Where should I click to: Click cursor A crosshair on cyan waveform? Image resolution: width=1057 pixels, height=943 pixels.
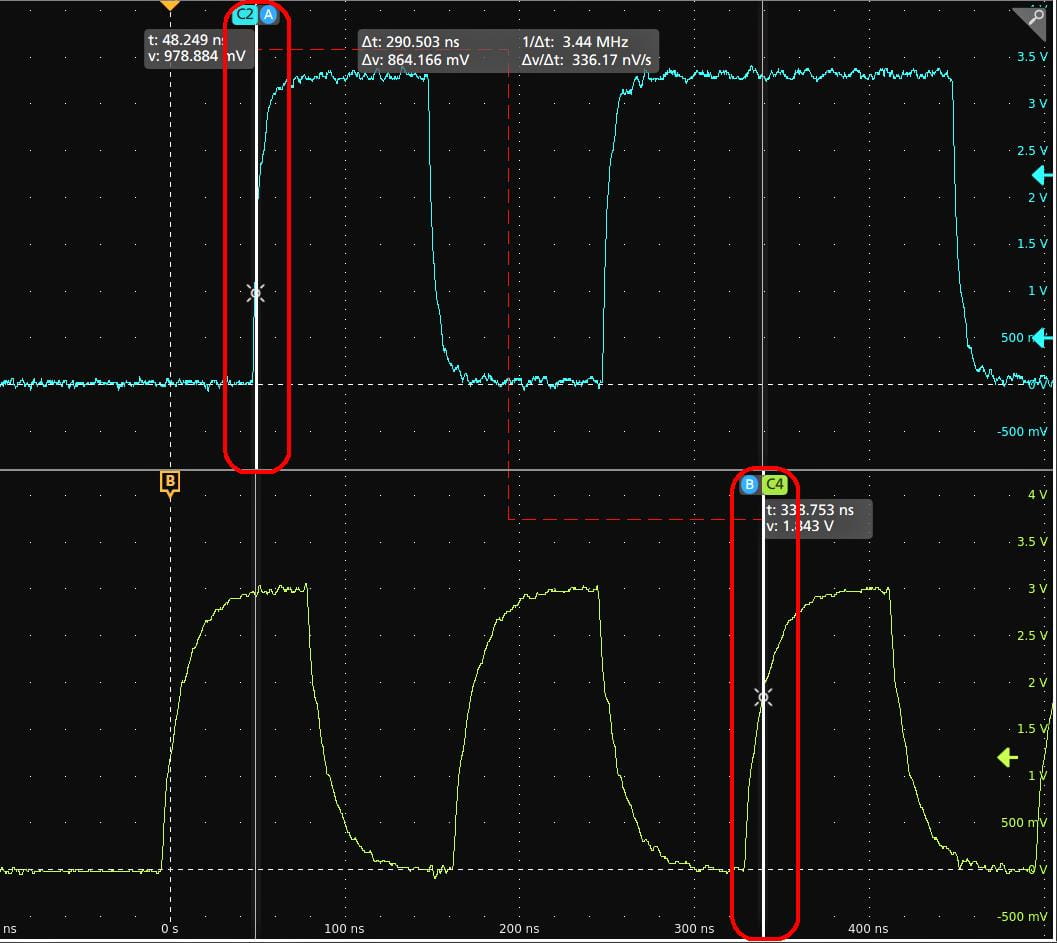[256, 292]
